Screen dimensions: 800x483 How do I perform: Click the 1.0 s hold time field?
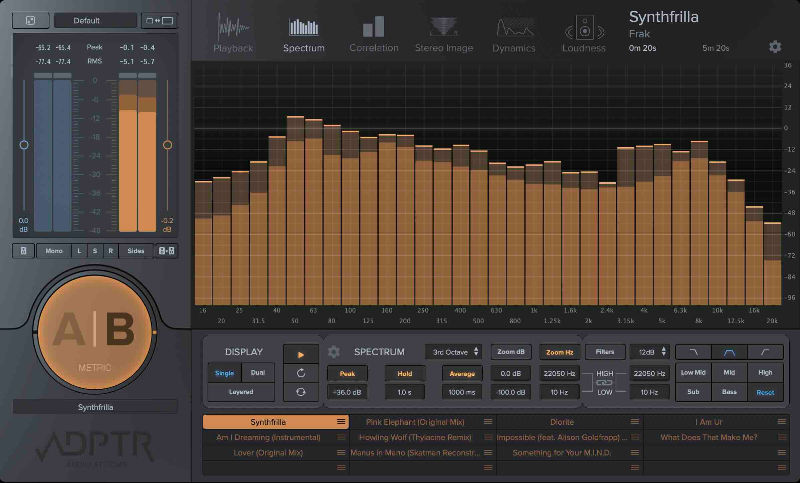(x=405, y=392)
